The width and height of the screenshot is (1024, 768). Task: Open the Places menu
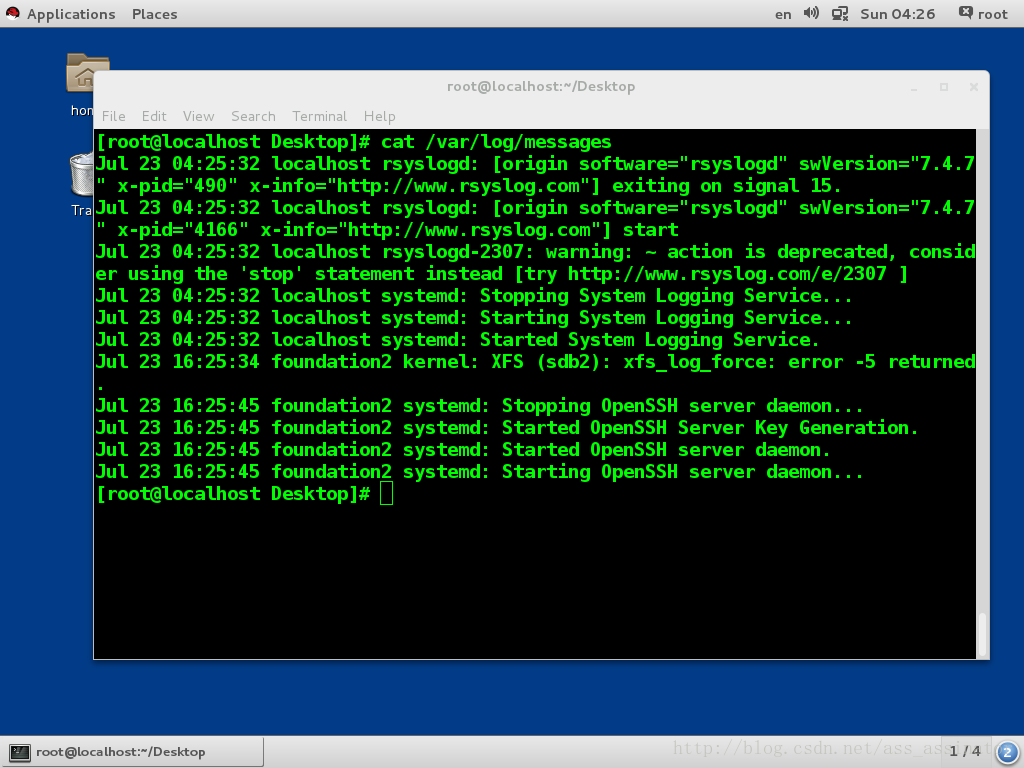coord(154,14)
